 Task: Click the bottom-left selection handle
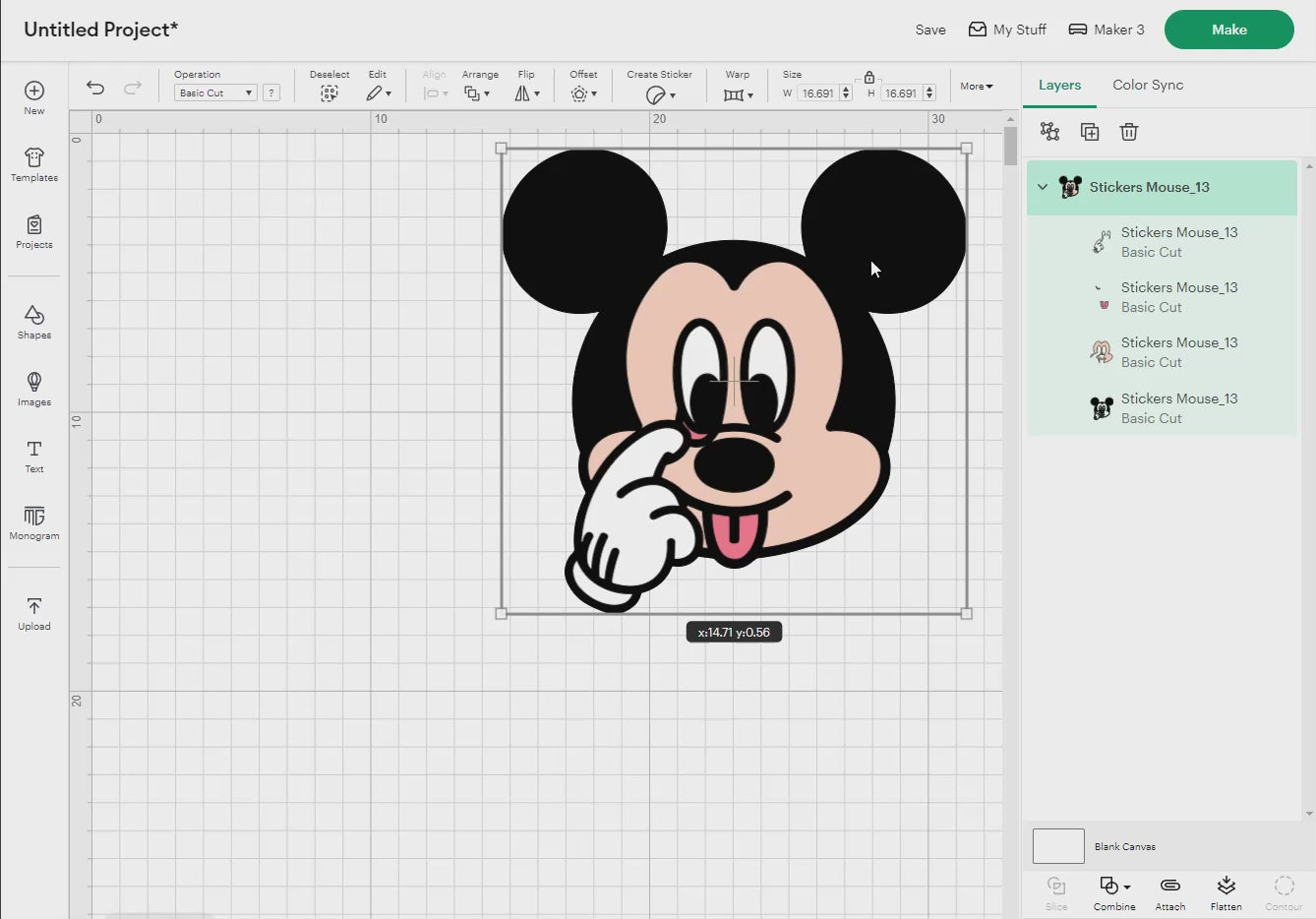pyautogui.click(x=502, y=614)
